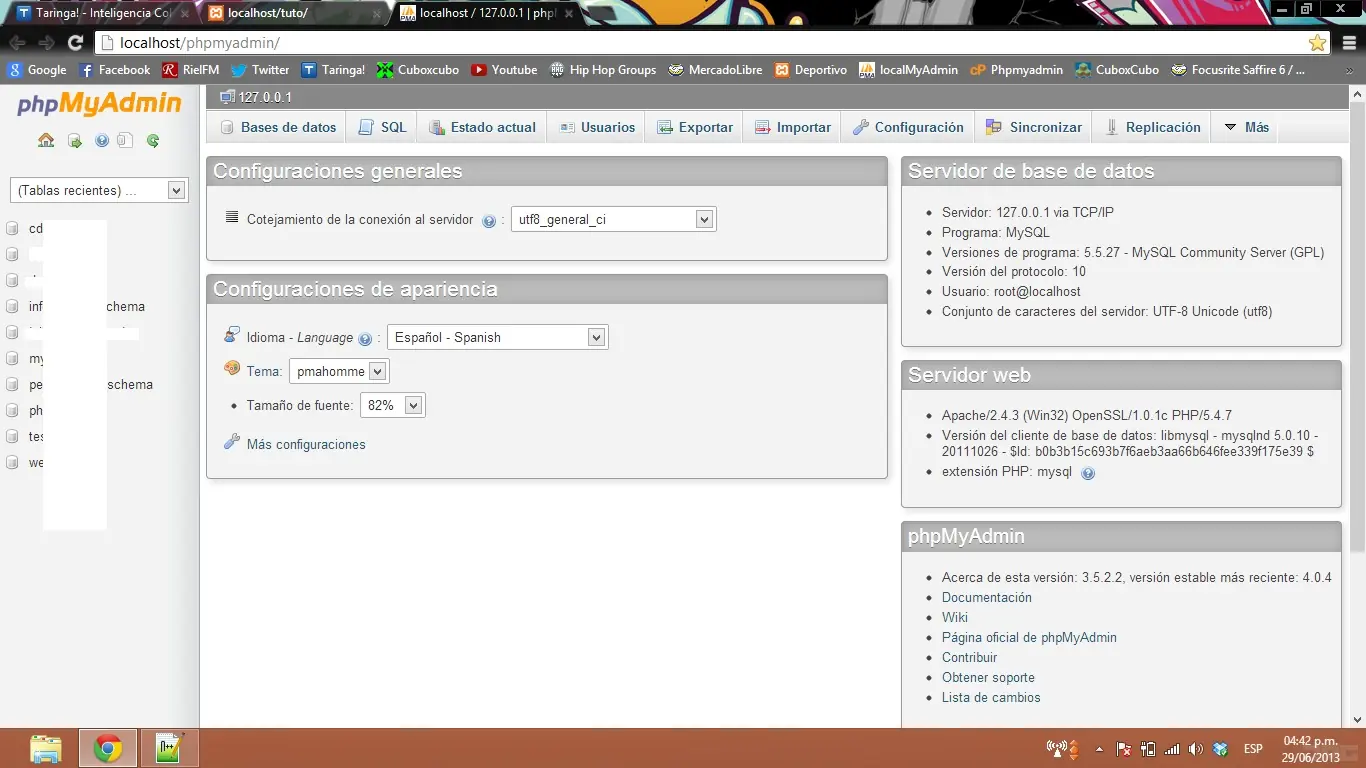Select the Exportar tab
The height and width of the screenshot is (768, 1366).
point(695,127)
